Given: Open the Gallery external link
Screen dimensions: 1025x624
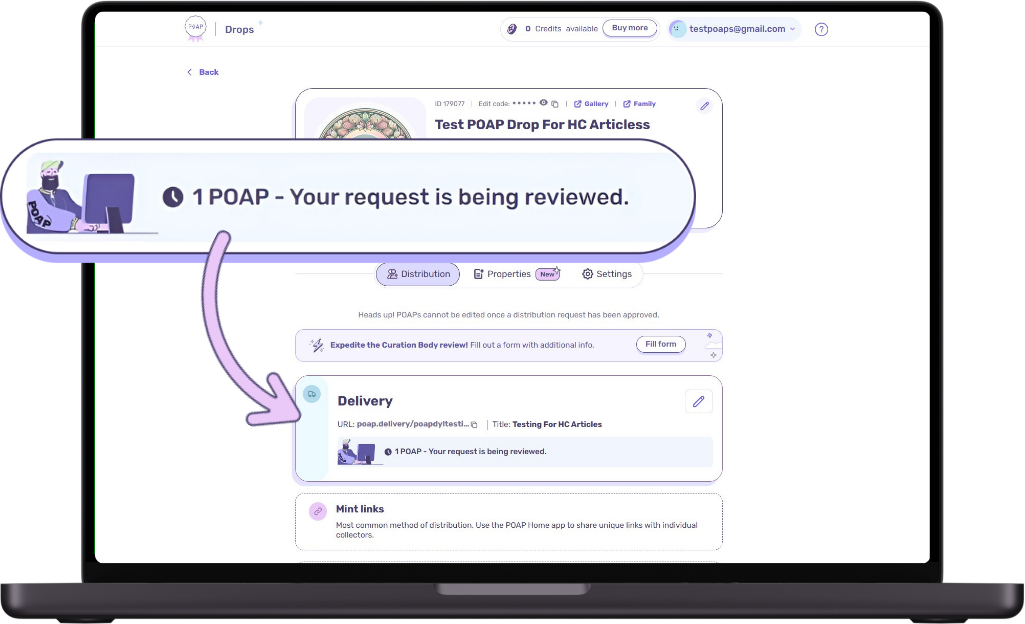Looking at the screenshot, I should pyautogui.click(x=591, y=104).
